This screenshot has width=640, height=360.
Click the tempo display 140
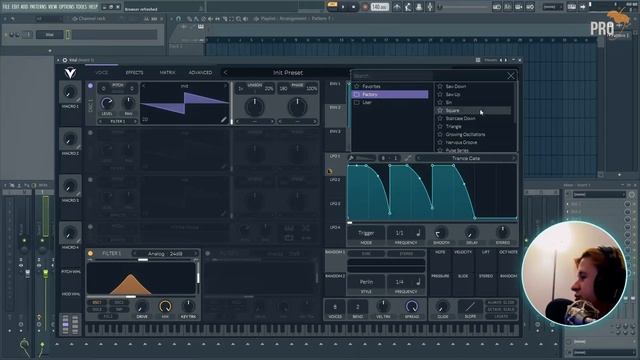pos(380,7)
